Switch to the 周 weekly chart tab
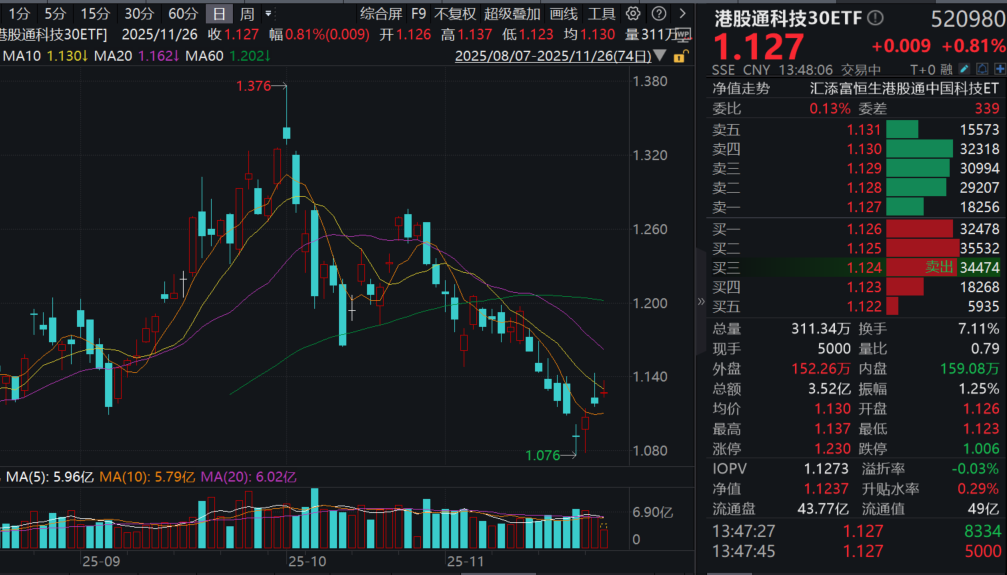The height and width of the screenshot is (575, 1007). (246, 14)
